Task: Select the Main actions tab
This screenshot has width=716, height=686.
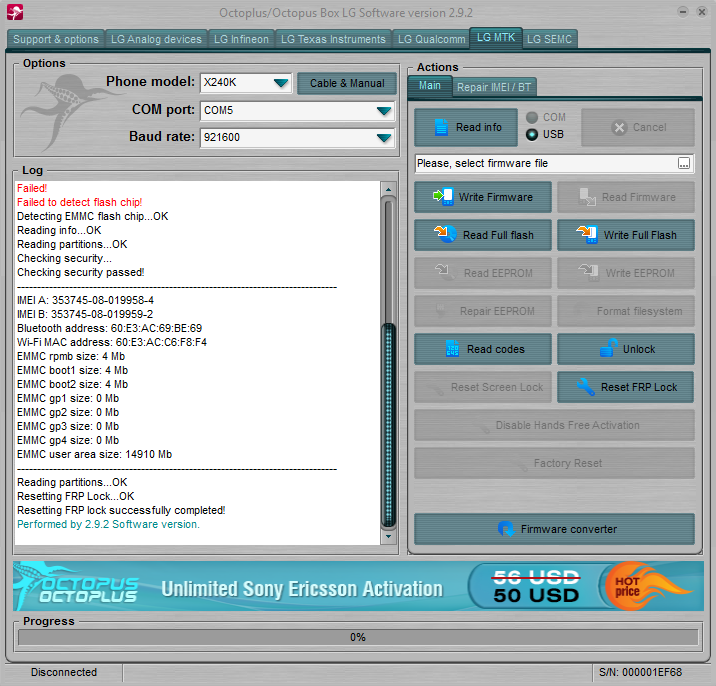Action: click(x=430, y=86)
